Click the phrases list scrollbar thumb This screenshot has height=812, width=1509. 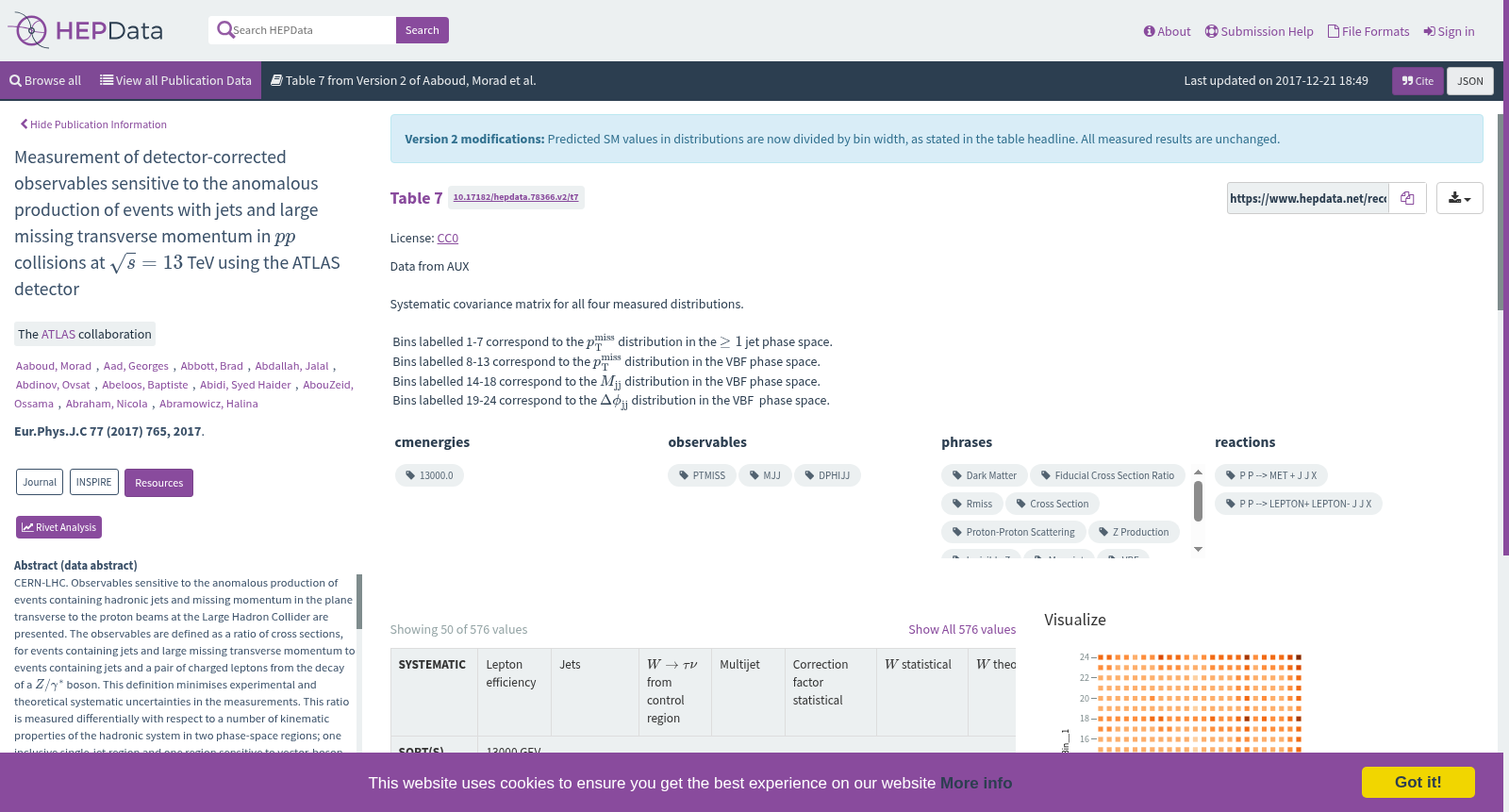point(1198,501)
